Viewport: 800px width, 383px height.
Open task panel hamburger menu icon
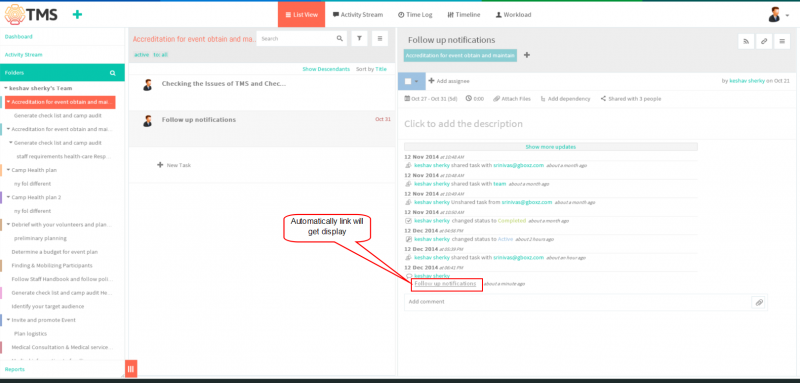782,42
